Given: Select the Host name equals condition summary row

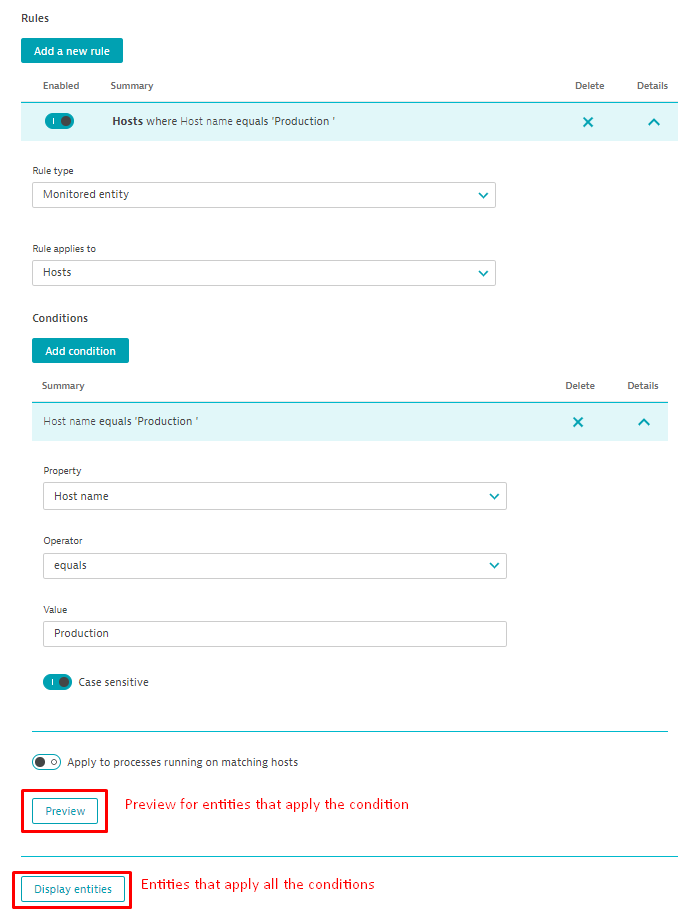Looking at the screenshot, I should point(300,422).
